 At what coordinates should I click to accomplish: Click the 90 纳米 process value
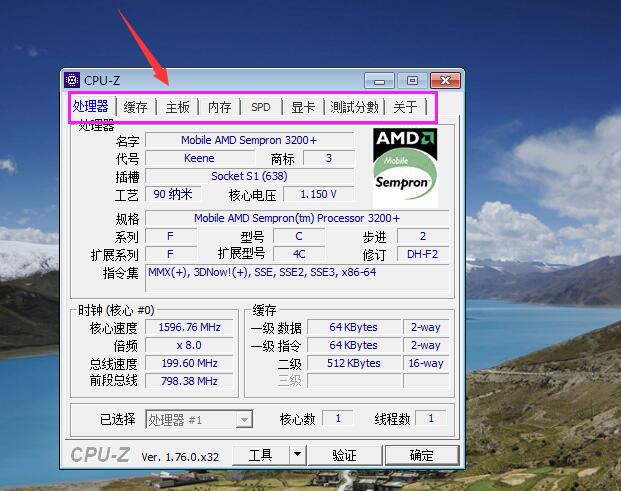(173, 194)
